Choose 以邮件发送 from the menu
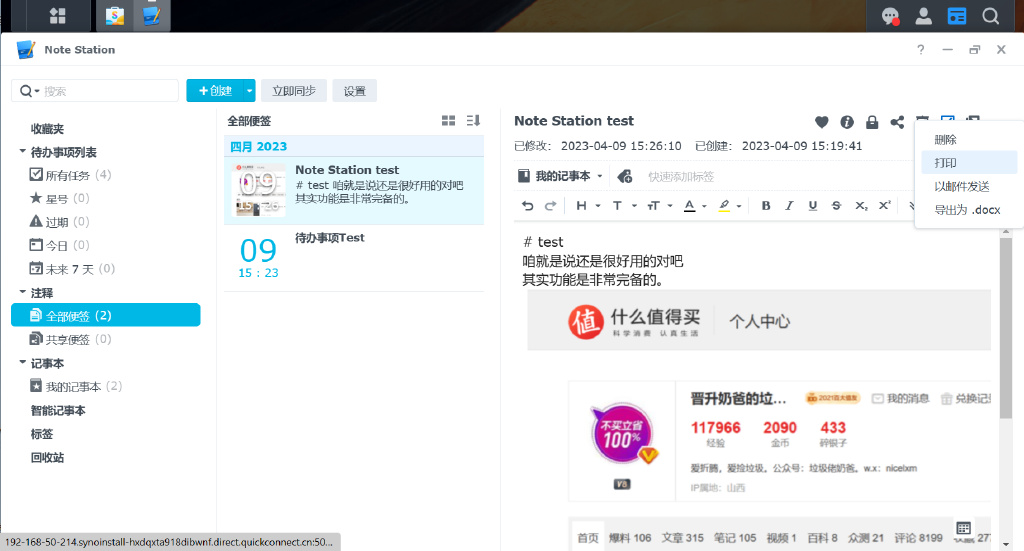 pyautogui.click(x=969, y=187)
